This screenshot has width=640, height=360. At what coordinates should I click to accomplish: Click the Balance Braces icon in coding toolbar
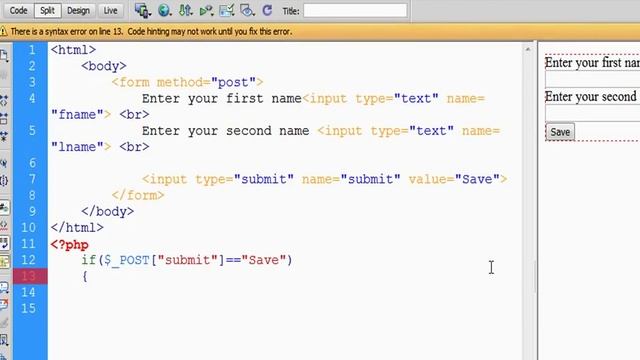click(4, 180)
